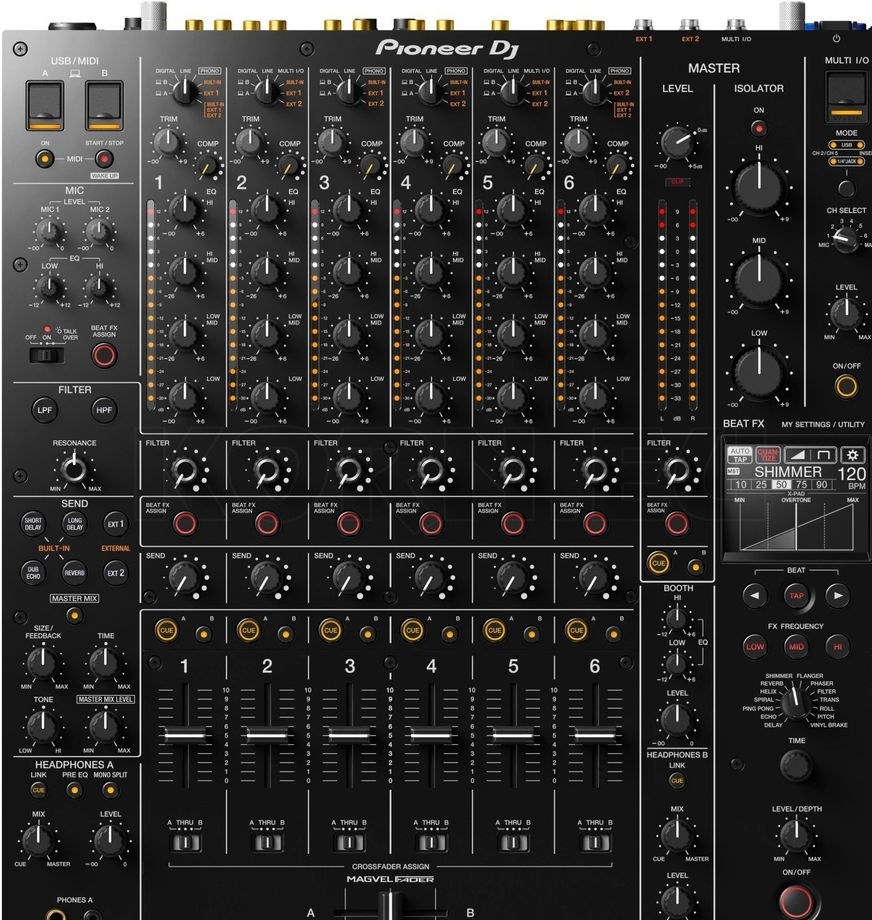Select beat value 50 on FX screen
This screenshot has width=872, height=920.
point(781,485)
